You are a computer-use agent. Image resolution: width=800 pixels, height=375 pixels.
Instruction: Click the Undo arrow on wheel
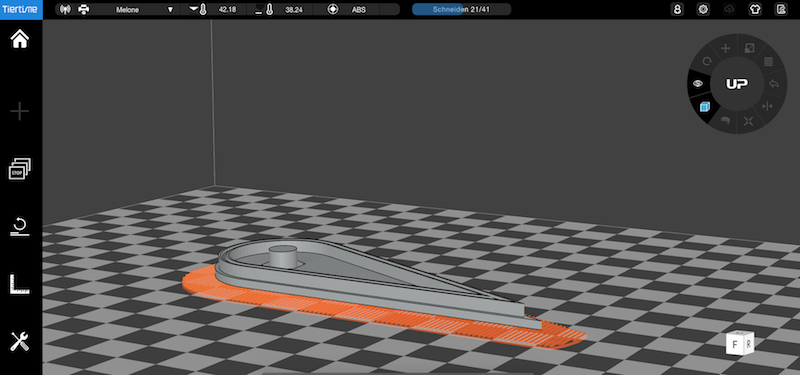click(x=774, y=84)
